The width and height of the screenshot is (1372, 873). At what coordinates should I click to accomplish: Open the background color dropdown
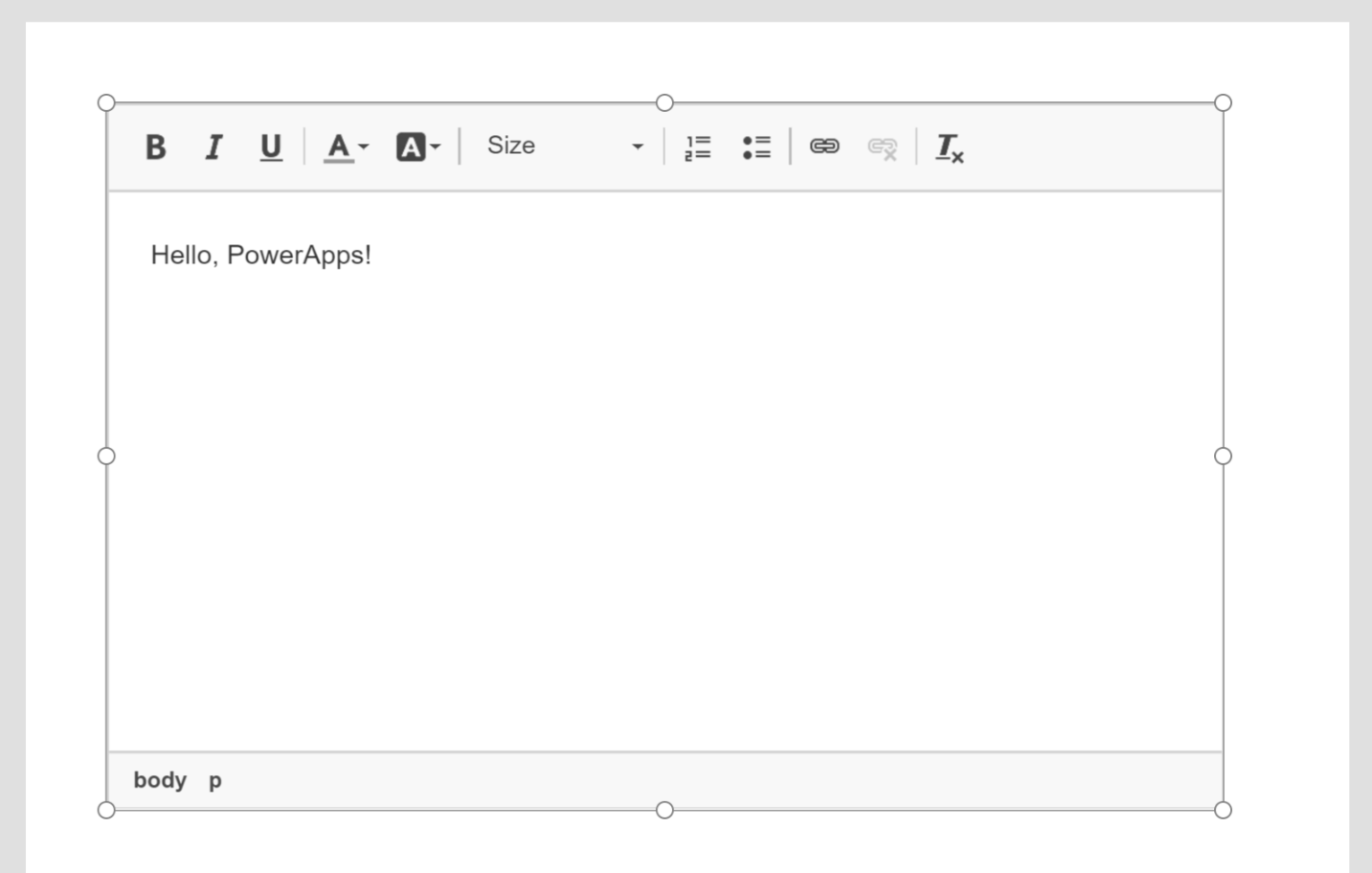pos(418,146)
